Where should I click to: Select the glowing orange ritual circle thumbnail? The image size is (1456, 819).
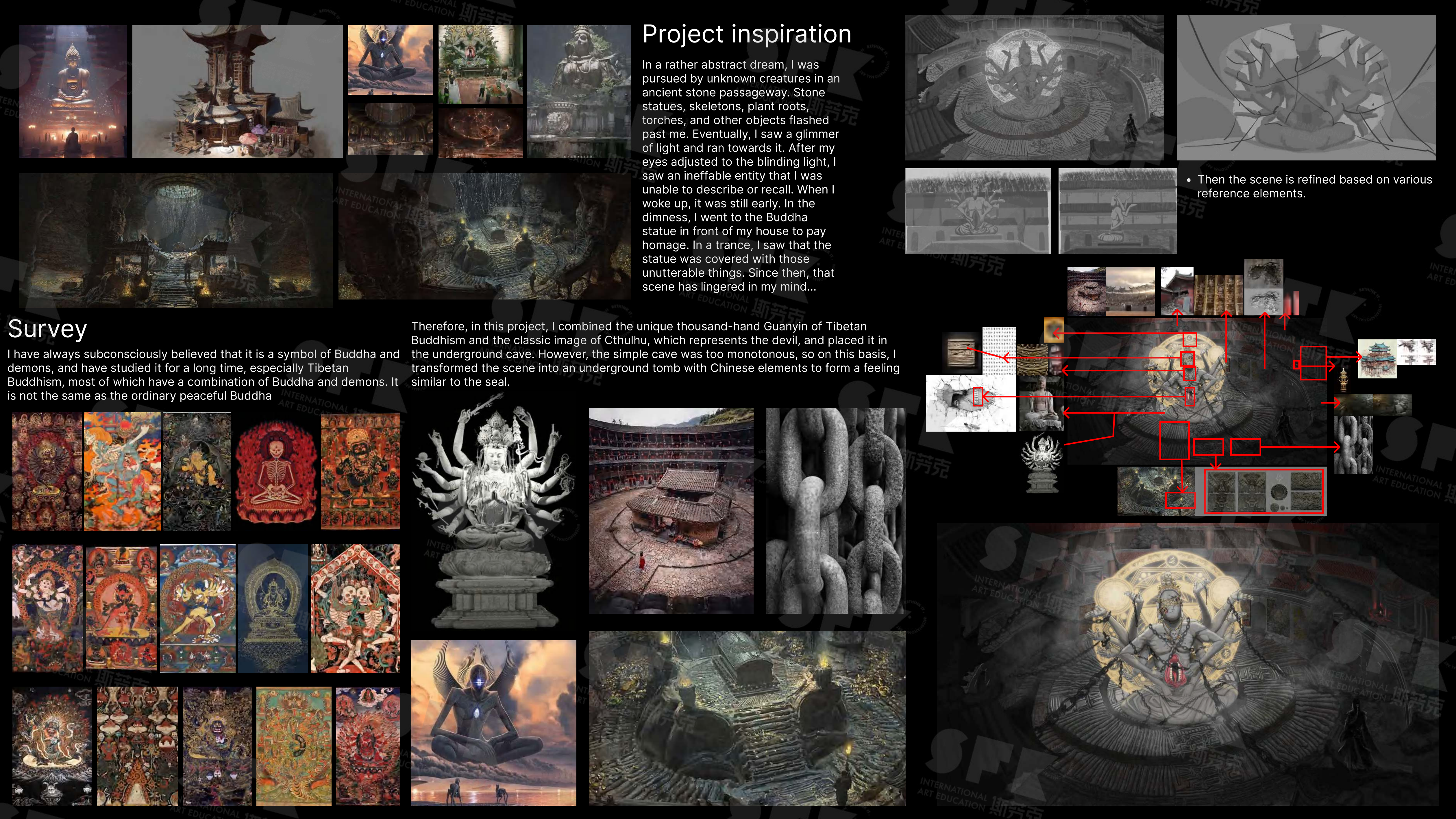[x=480, y=133]
